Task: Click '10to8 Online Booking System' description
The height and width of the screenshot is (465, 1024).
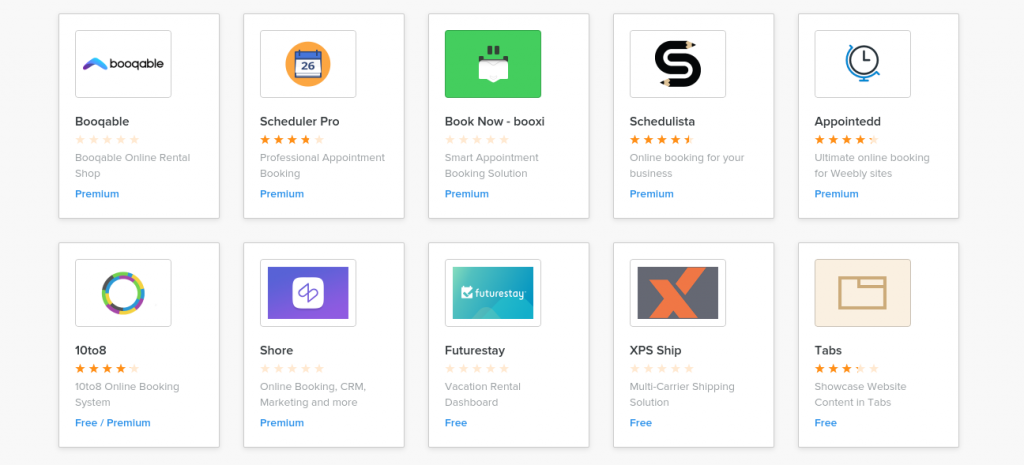Action: click(x=127, y=394)
